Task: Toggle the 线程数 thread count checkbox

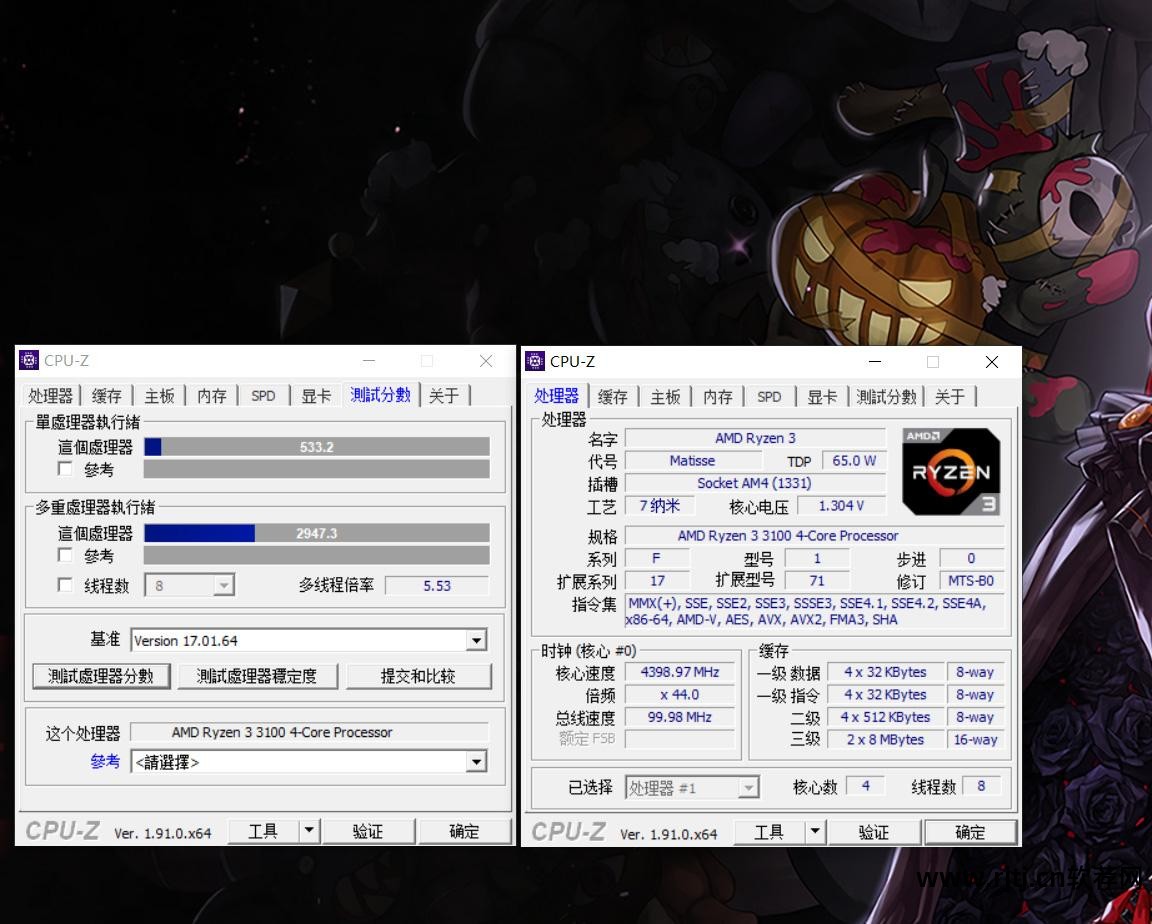Action: pos(65,585)
